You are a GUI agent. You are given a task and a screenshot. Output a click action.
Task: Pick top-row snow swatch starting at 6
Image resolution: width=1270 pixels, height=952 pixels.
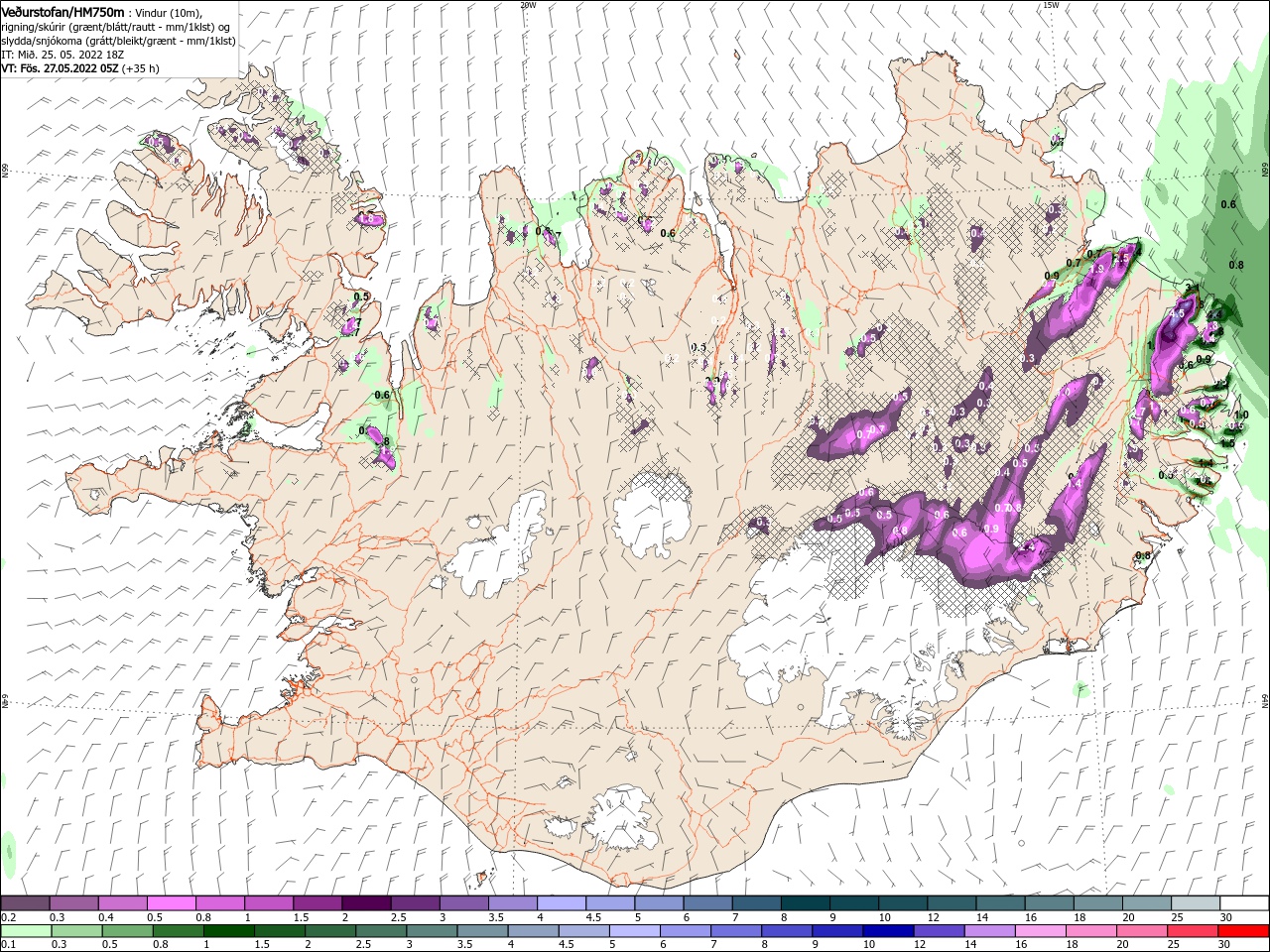pos(705,903)
